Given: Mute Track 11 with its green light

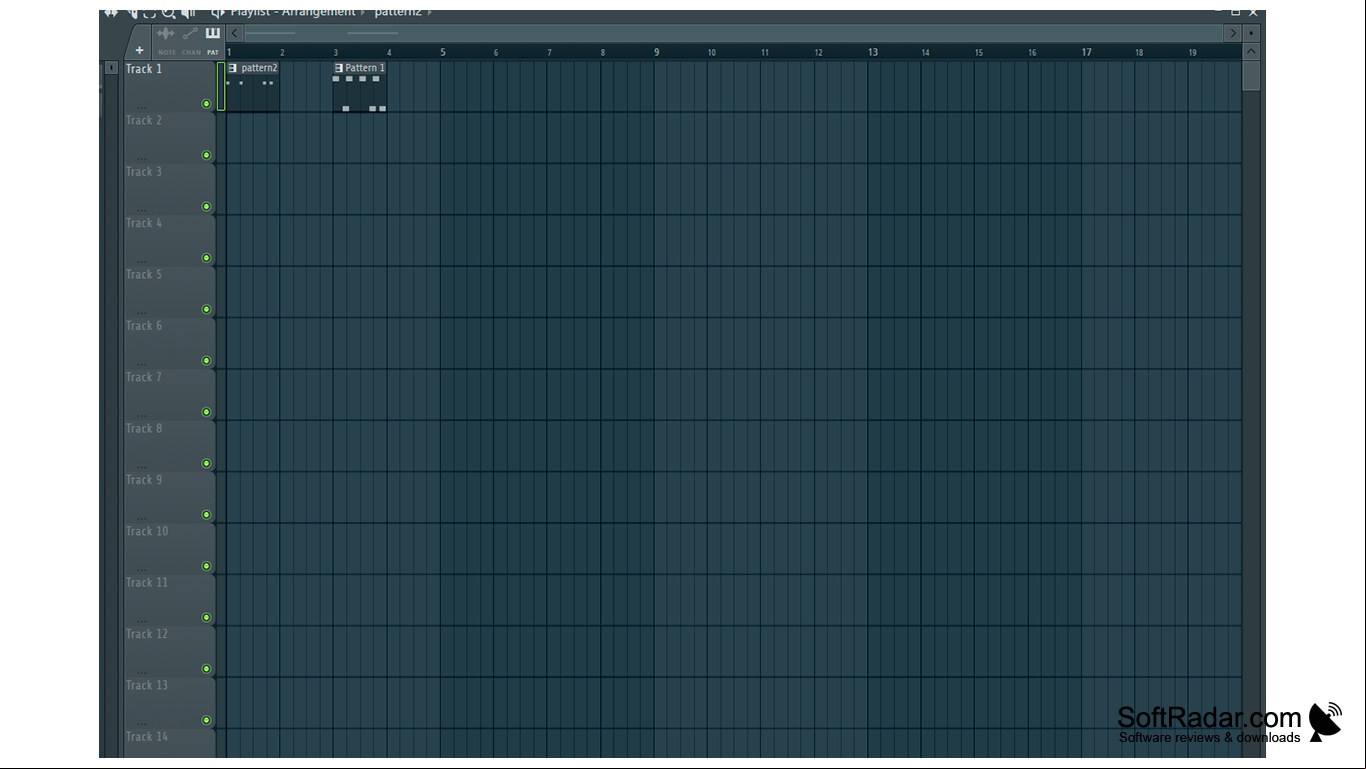Looking at the screenshot, I should point(207,618).
